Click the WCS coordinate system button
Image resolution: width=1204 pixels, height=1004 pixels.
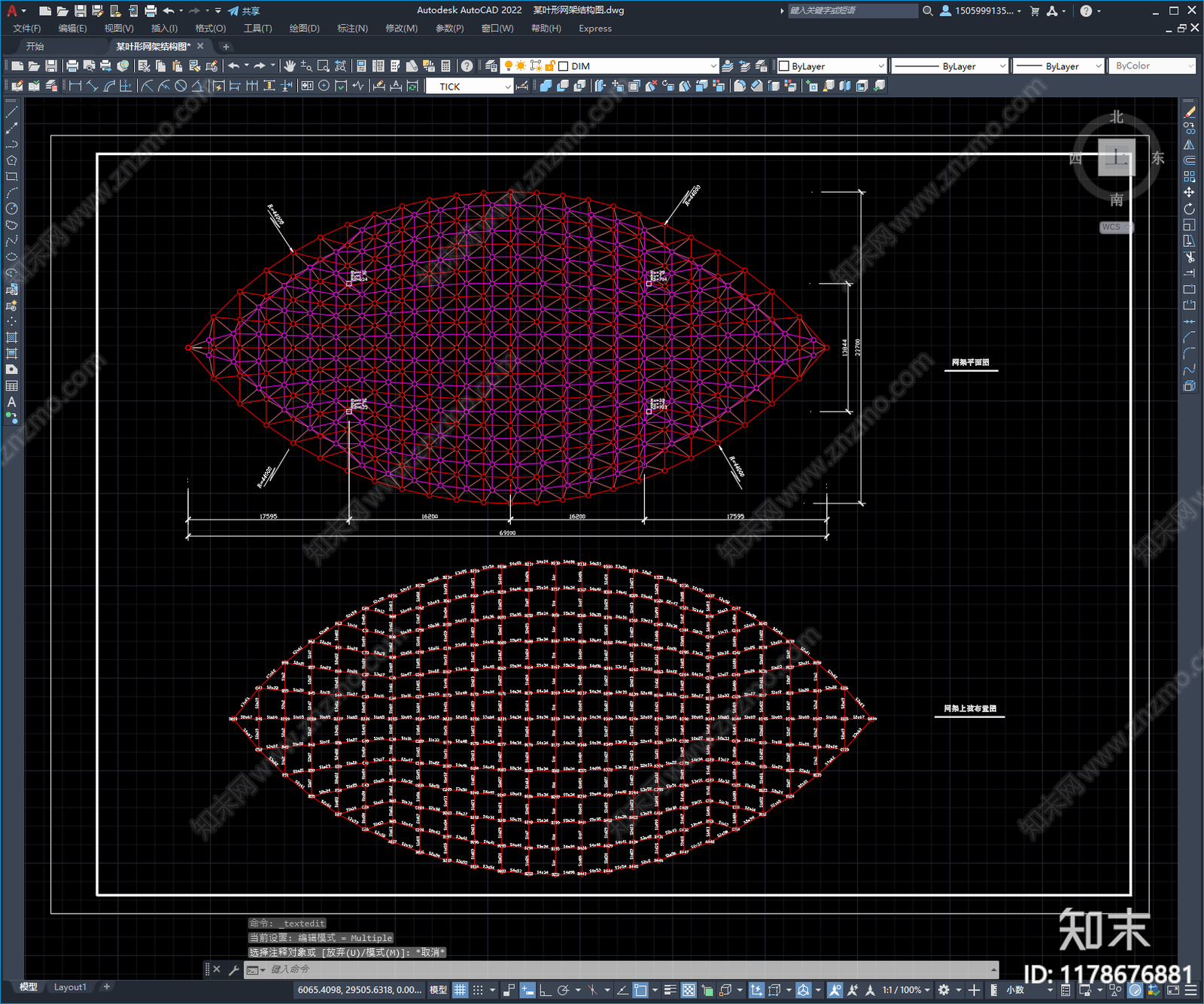point(1114,227)
